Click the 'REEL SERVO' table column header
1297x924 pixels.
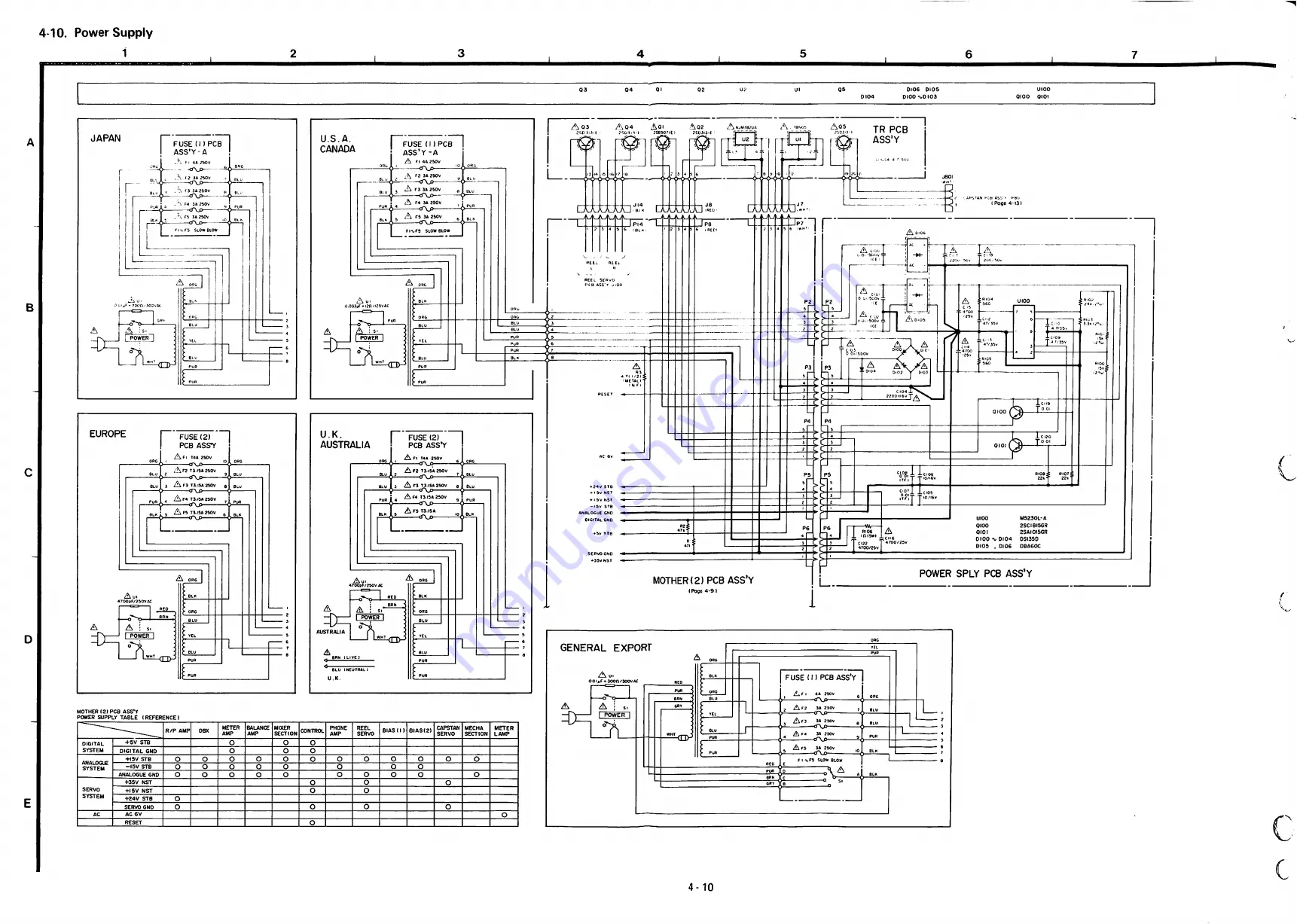click(x=365, y=730)
